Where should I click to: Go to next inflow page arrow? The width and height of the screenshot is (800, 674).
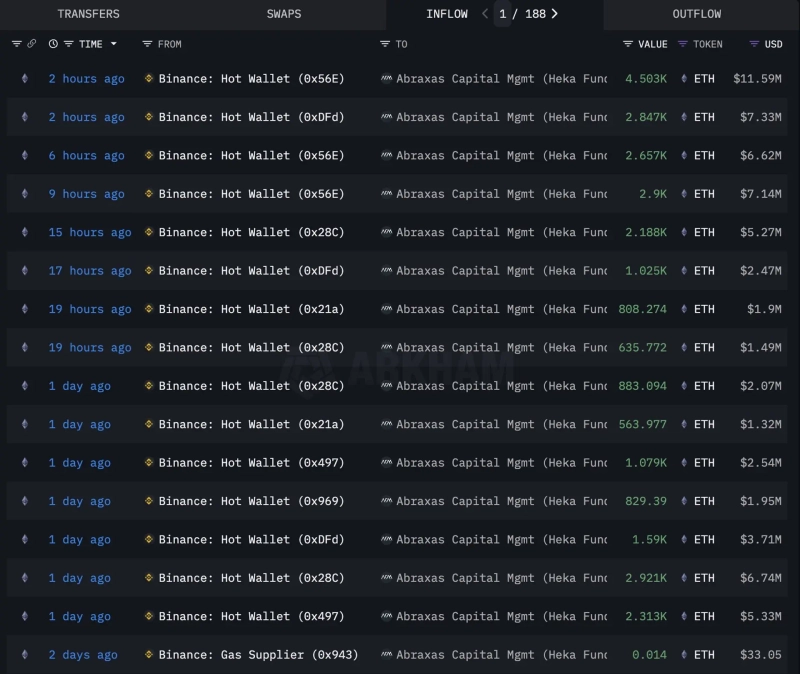[555, 14]
